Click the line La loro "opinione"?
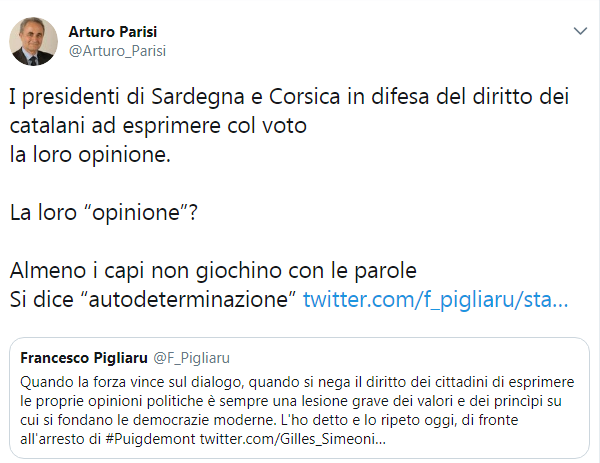The width and height of the screenshot is (600, 463). pos(104,213)
